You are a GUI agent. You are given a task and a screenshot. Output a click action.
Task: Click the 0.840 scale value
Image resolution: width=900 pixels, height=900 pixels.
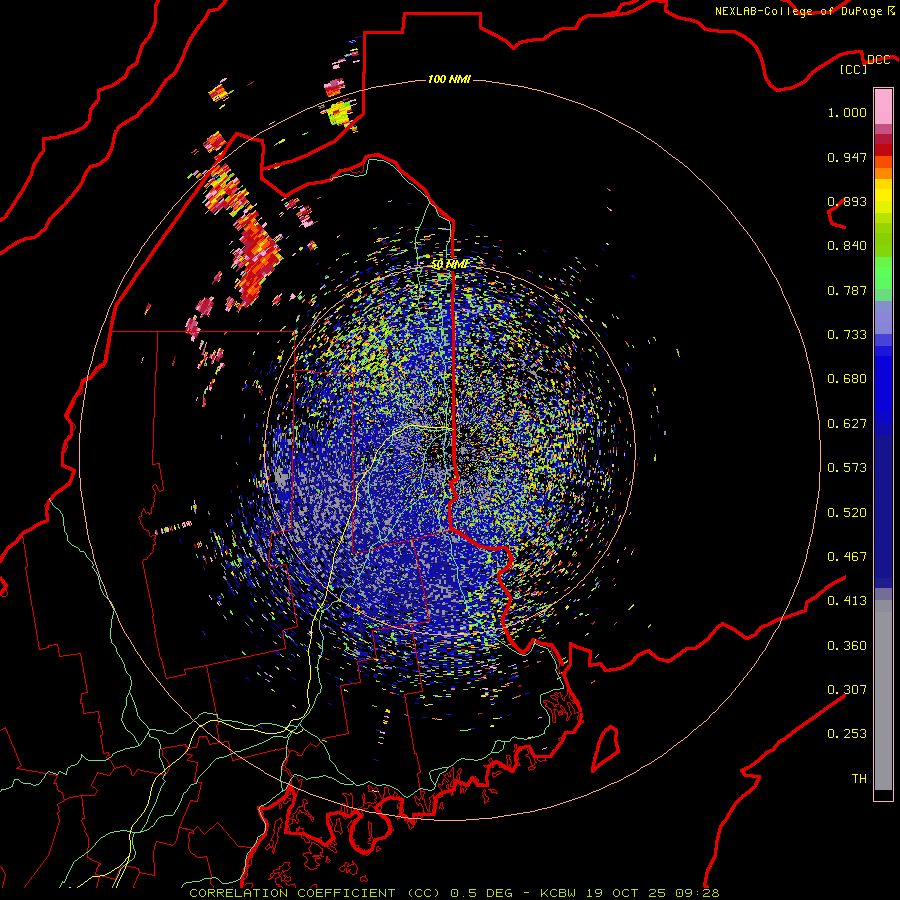(847, 246)
